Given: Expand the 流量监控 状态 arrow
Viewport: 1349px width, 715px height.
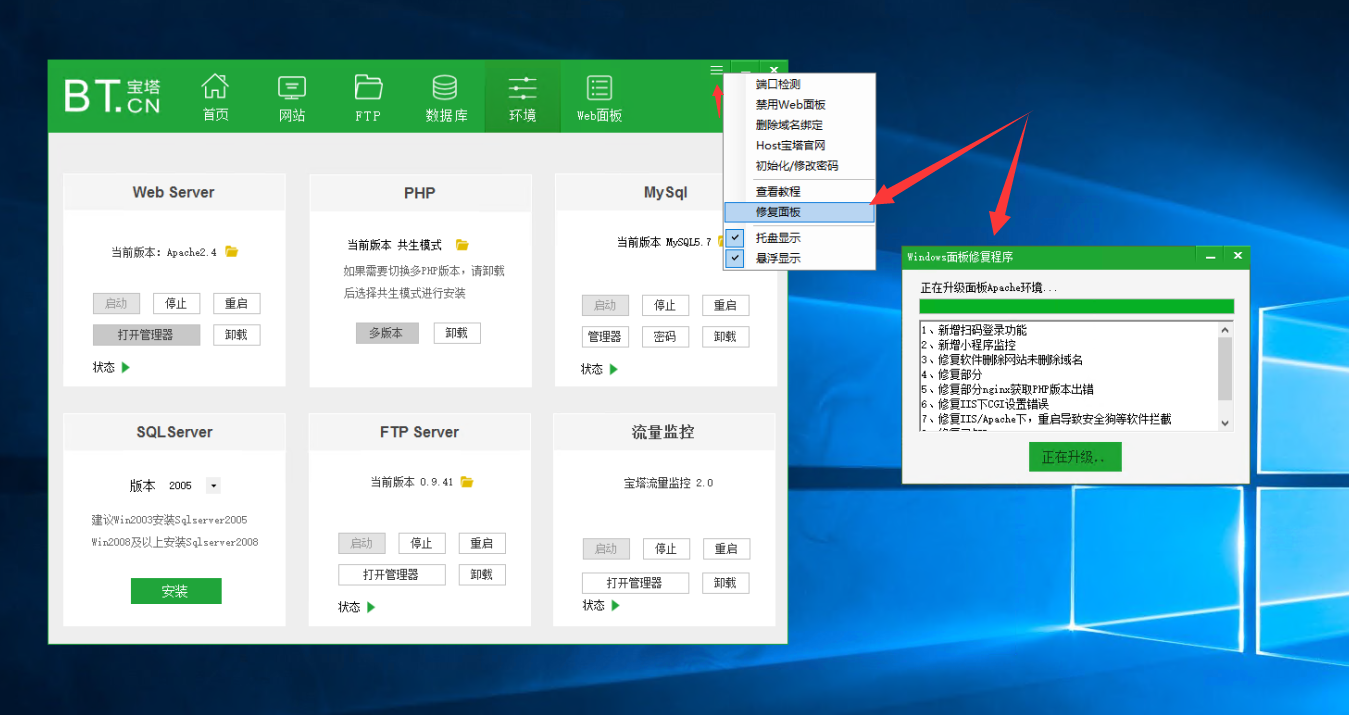Looking at the screenshot, I should tap(616, 605).
